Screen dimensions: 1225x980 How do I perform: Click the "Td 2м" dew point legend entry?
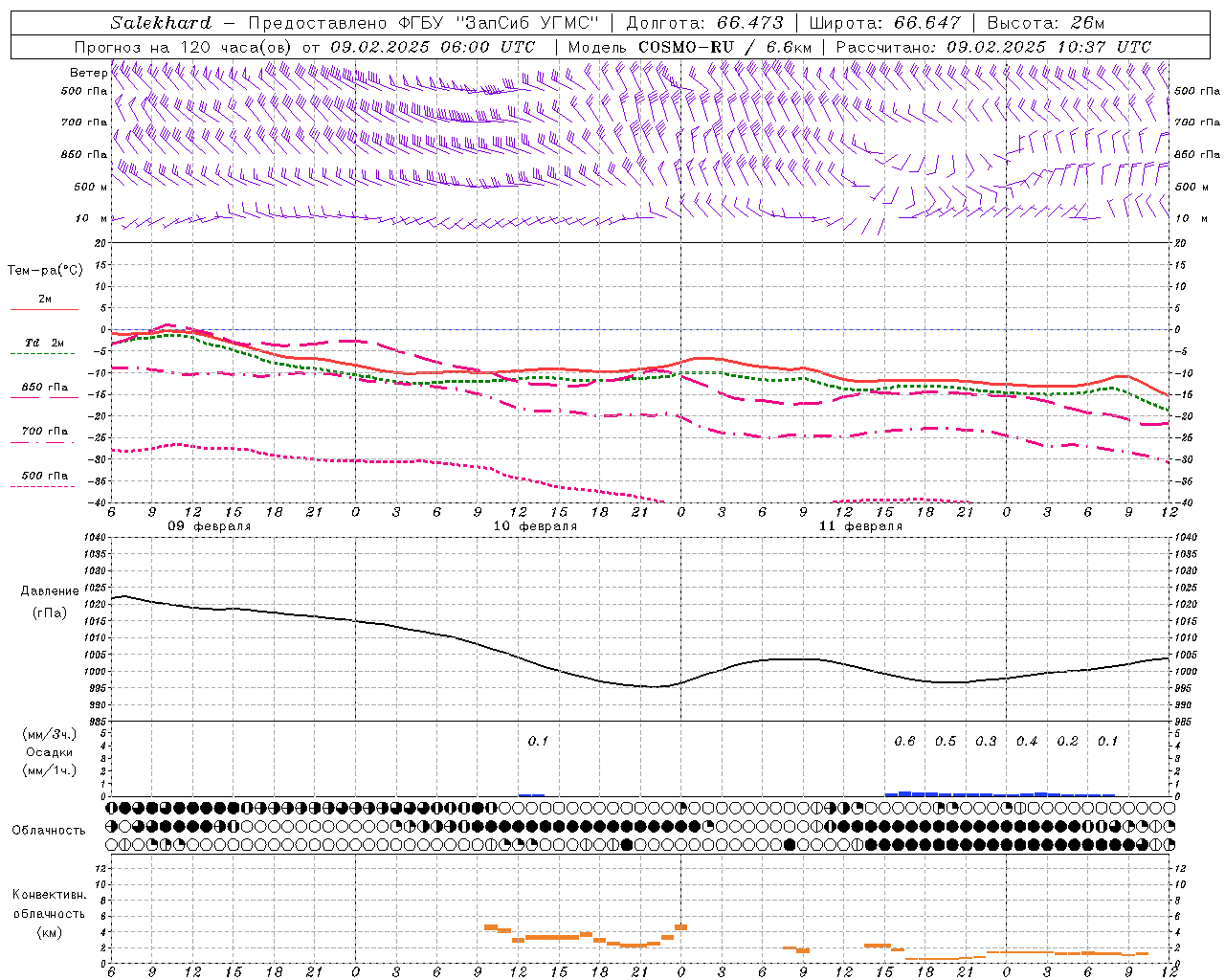45,343
